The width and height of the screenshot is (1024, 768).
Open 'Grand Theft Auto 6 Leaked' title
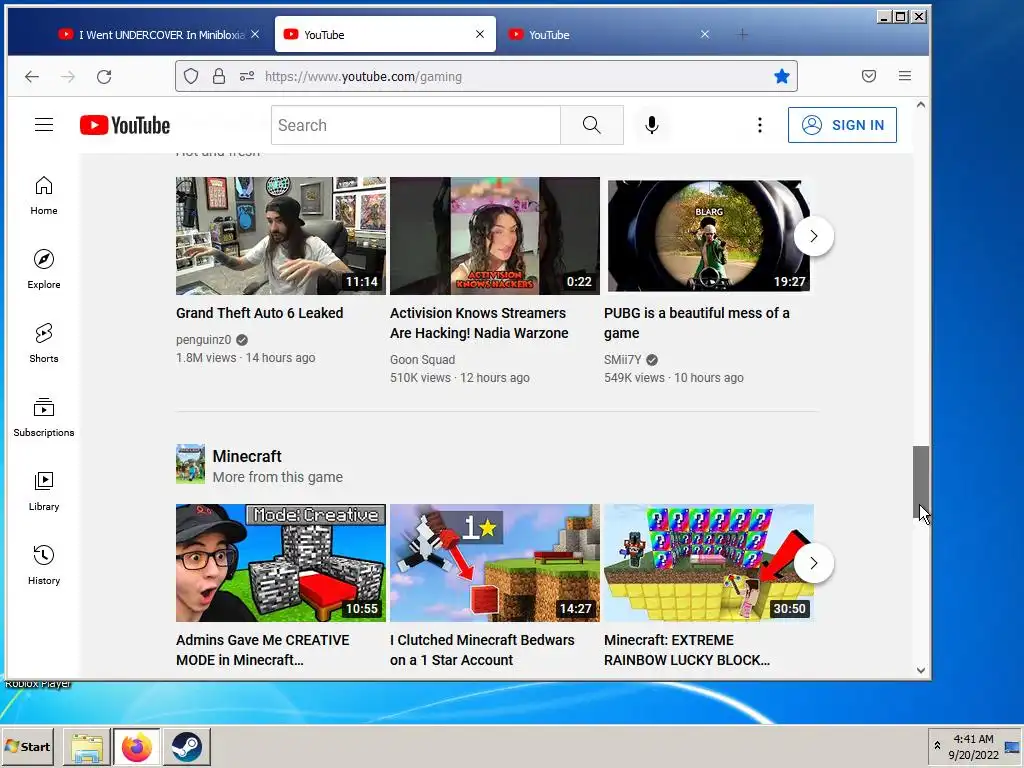(259, 313)
